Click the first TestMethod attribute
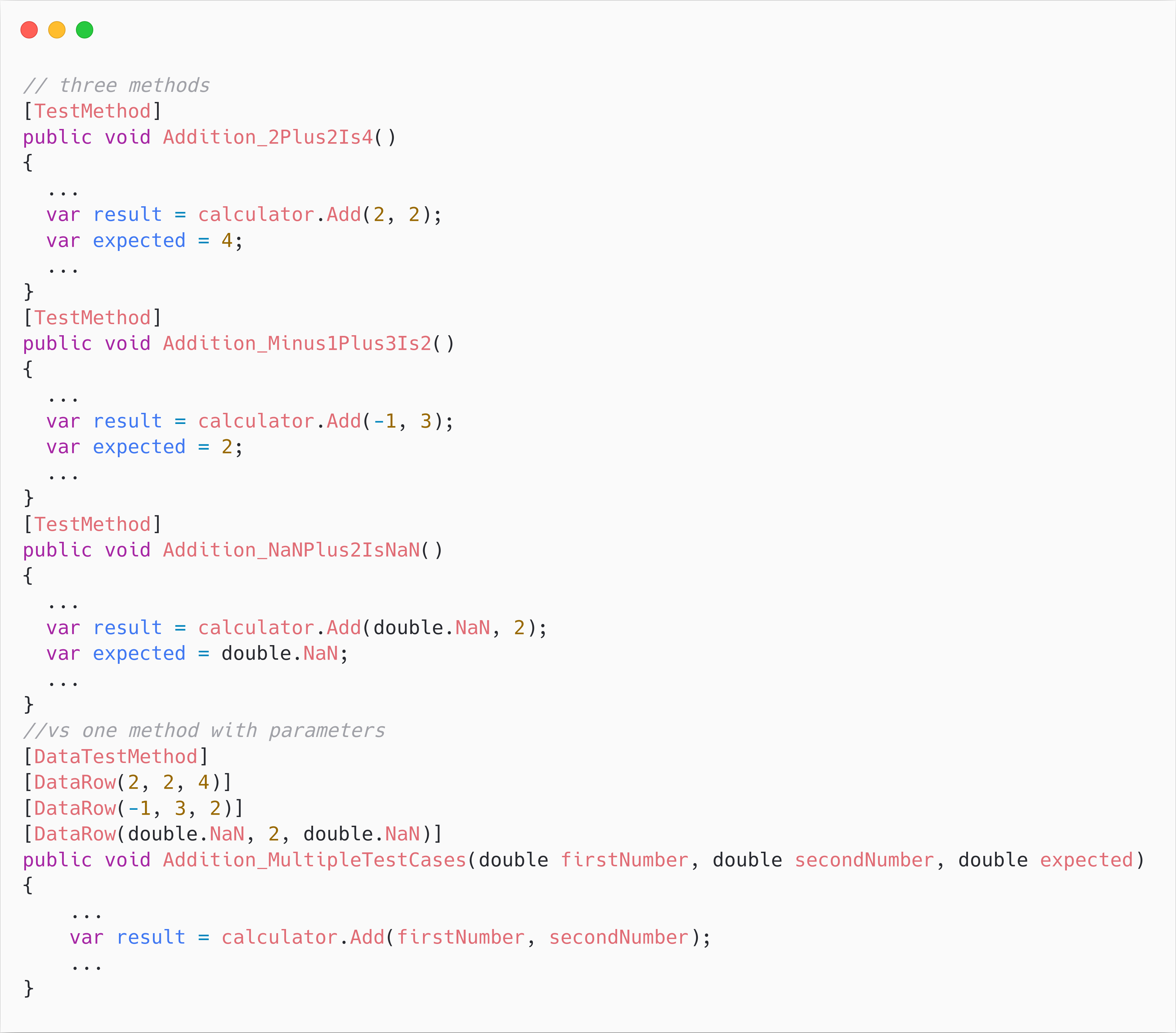1176x1033 pixels. (92, 111)
